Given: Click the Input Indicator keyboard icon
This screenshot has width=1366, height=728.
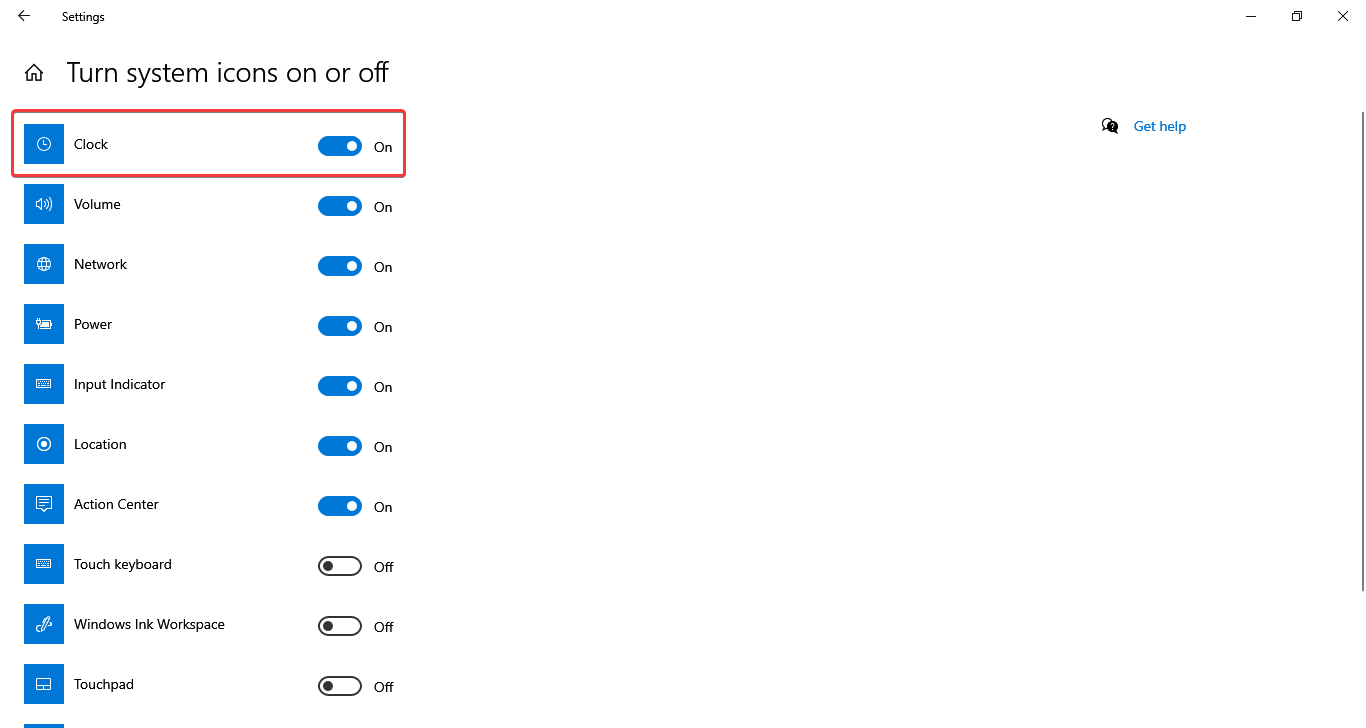Looking at the screenshot, I should click(44, 384).
